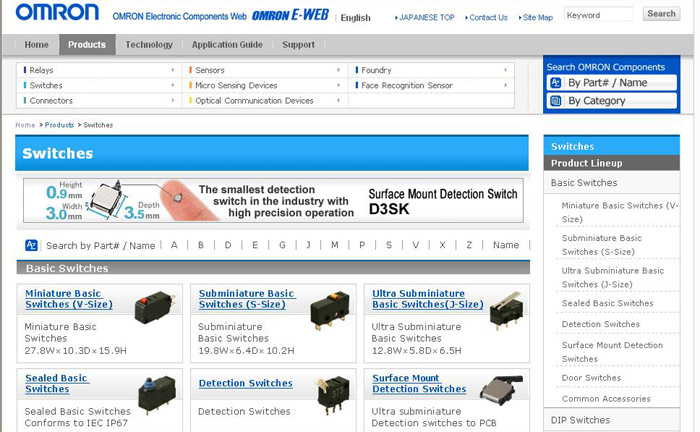Filter parts by letter P

(x=362, y=245)
